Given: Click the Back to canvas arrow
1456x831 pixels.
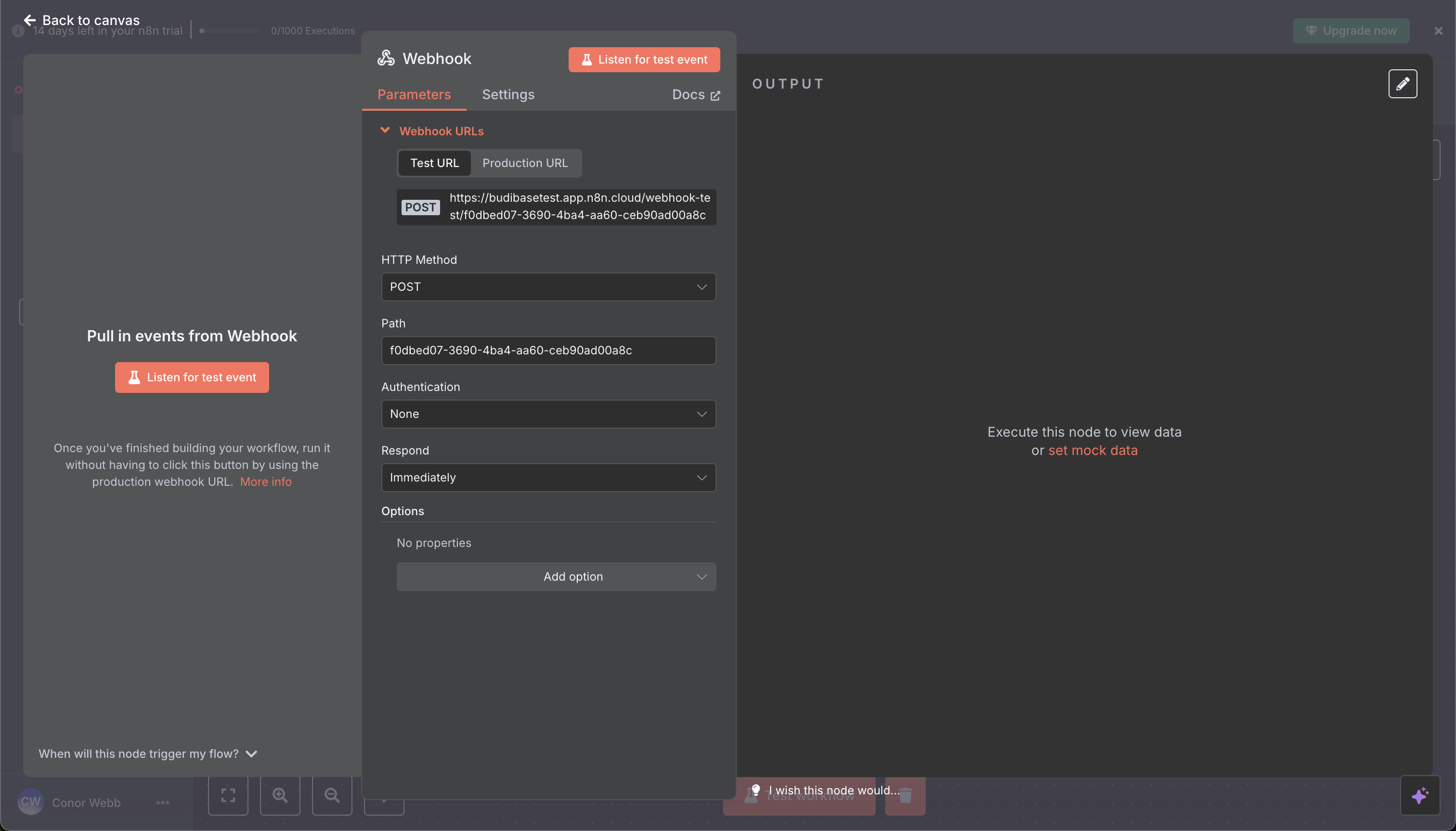Looking at the screenshot, I should [30, 21].
